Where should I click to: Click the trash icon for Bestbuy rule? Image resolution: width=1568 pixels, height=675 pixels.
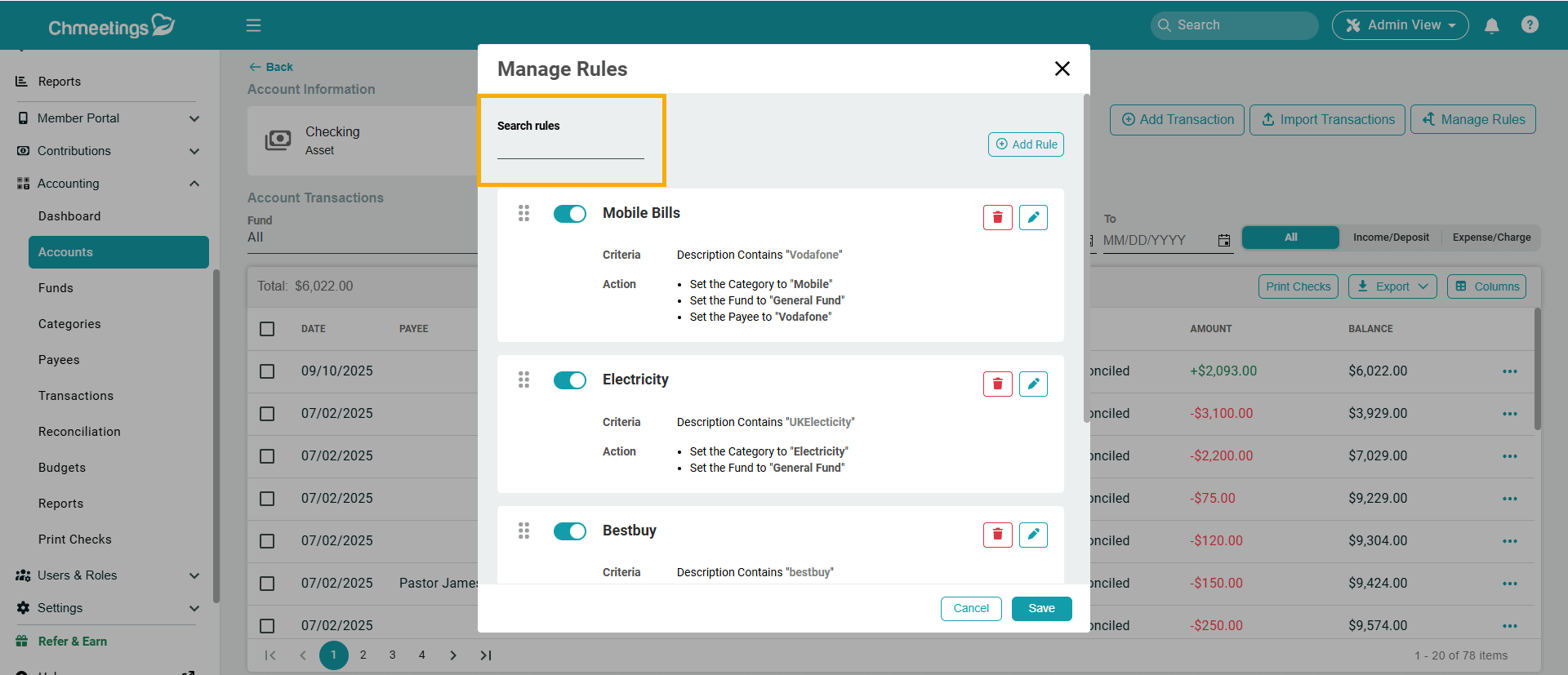pos(997,535)
